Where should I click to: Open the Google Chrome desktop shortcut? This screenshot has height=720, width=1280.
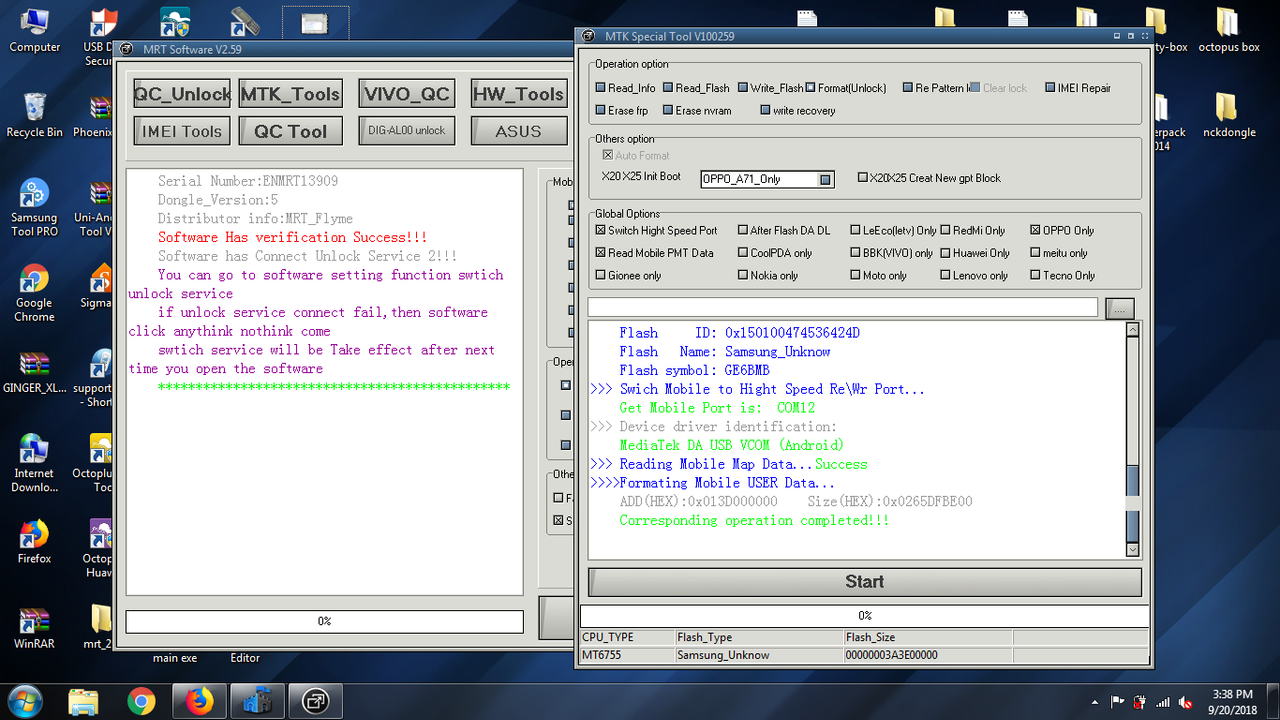pyautogui.click(x=34, y=293)
